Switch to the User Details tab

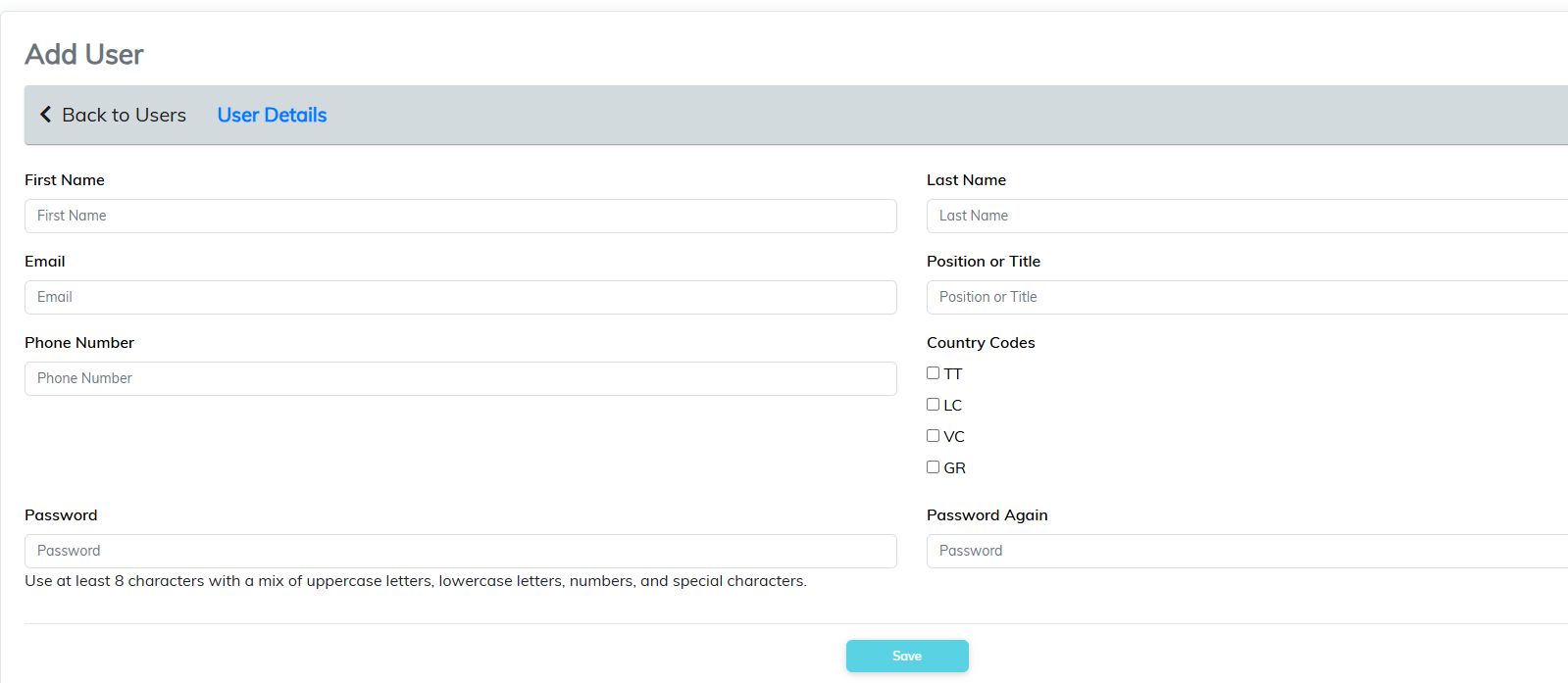(x=272, y=116)
